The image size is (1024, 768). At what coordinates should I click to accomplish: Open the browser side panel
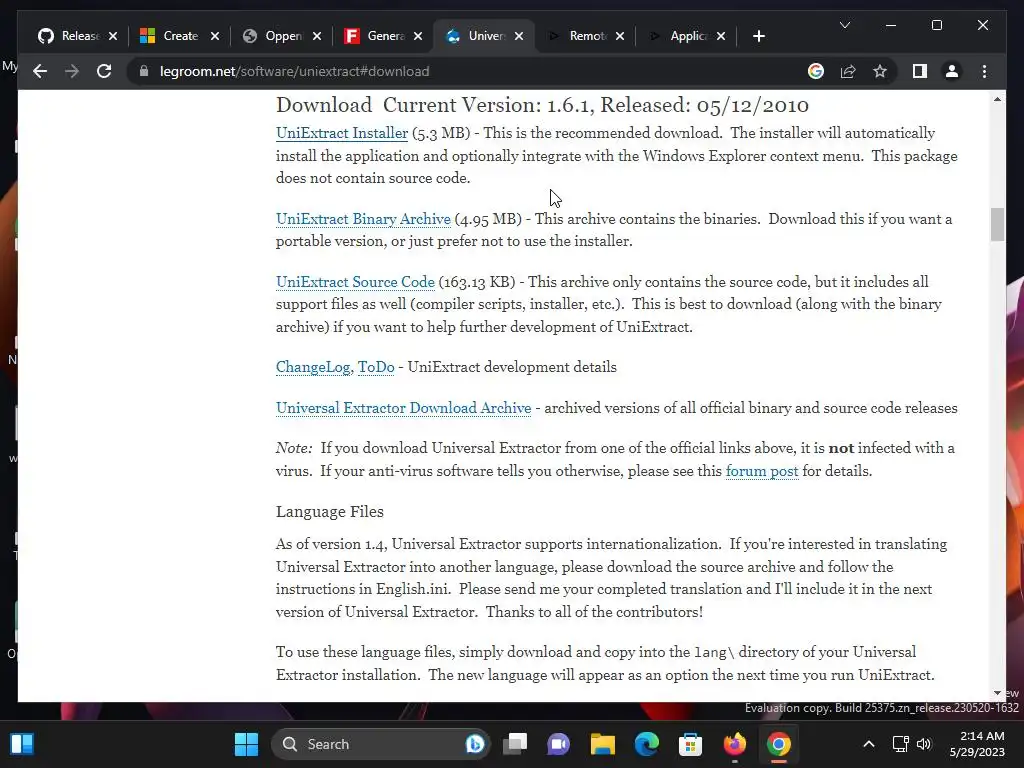[920, 71]
